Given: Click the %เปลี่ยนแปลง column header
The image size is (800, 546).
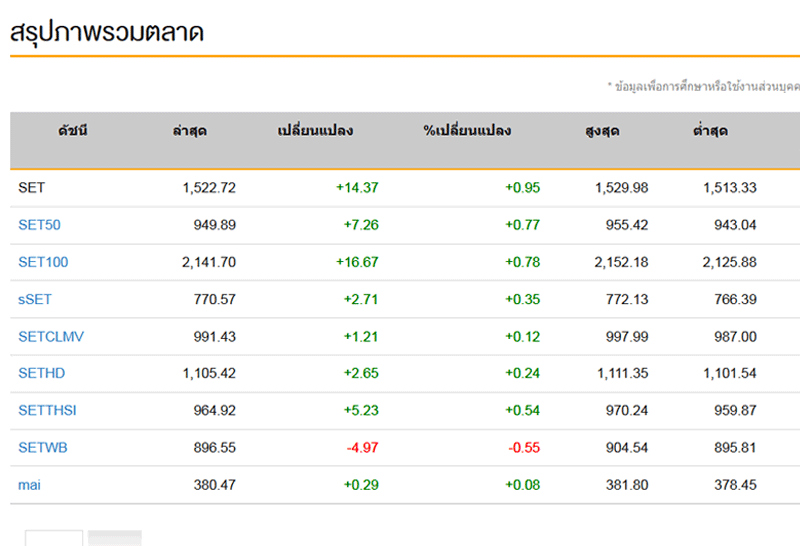Looking at the screenshot, I should (x=467, y=131).
